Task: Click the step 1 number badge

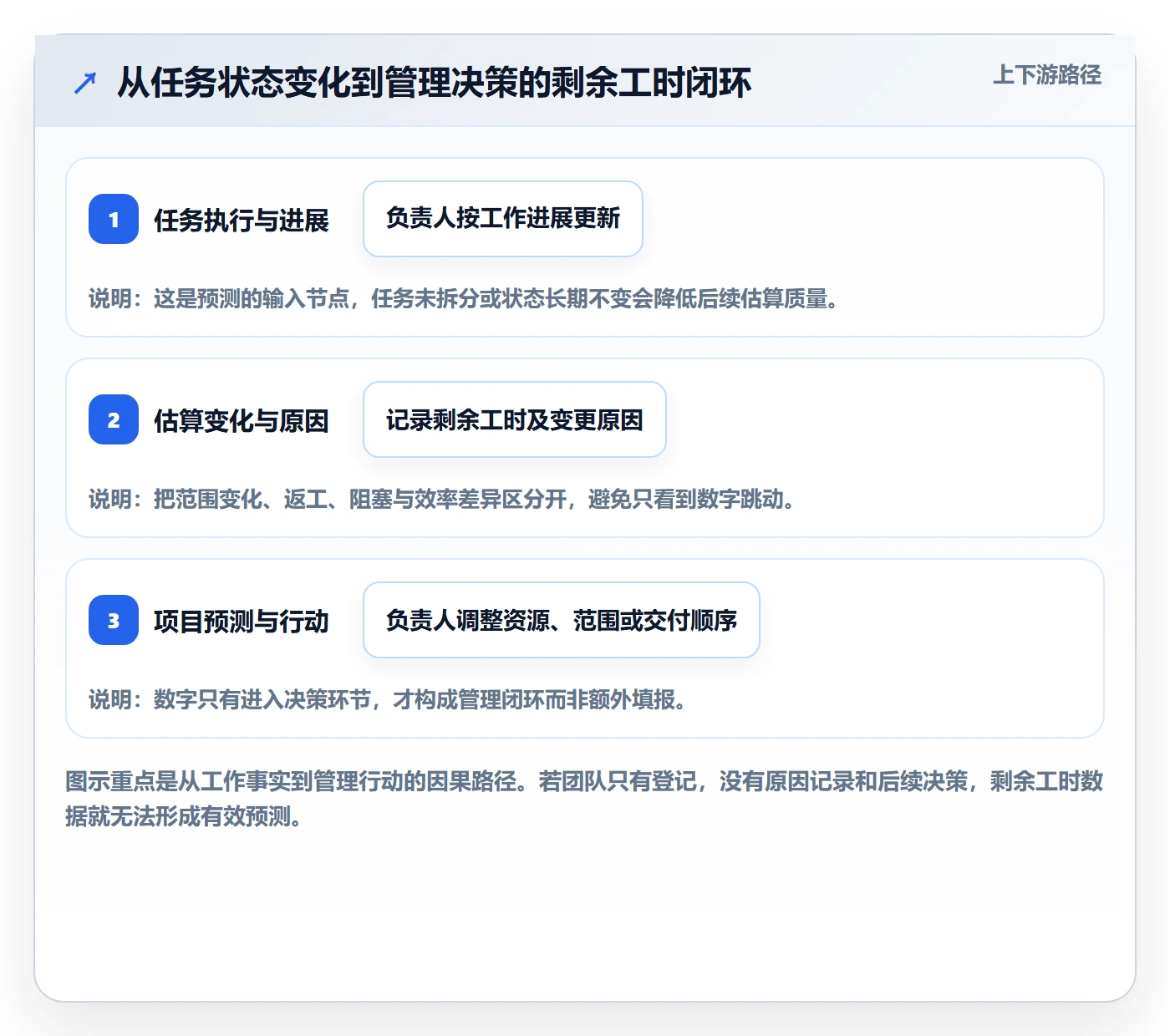Action: point(114,219)
